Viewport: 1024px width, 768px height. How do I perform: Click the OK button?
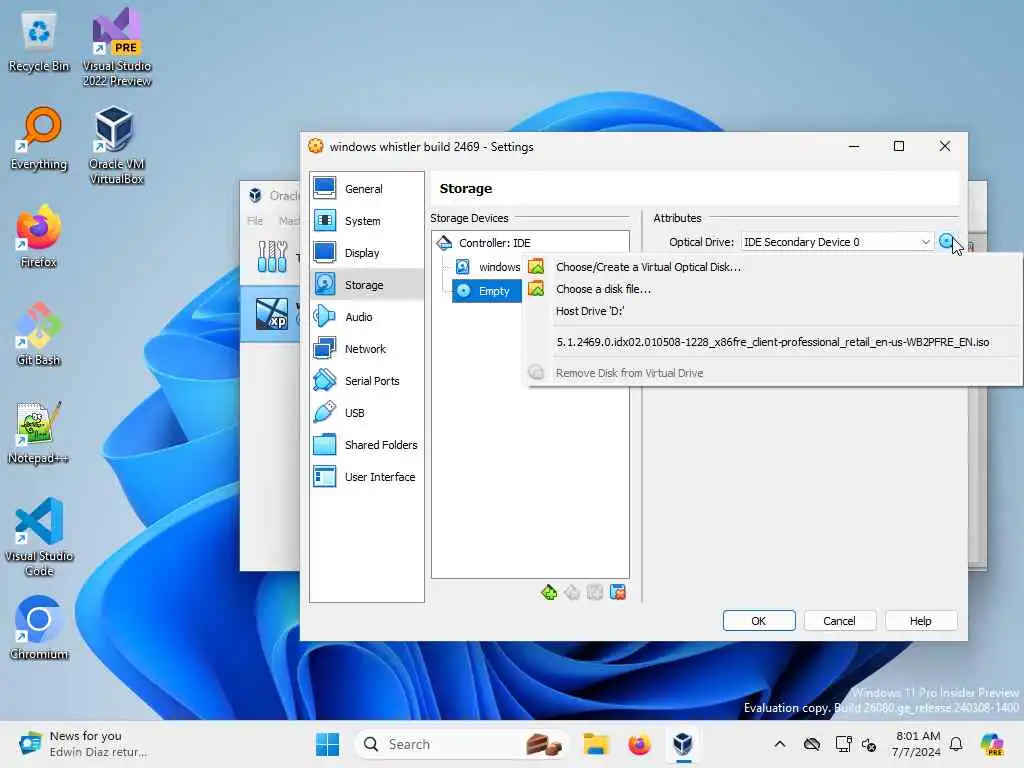[759, 620]
